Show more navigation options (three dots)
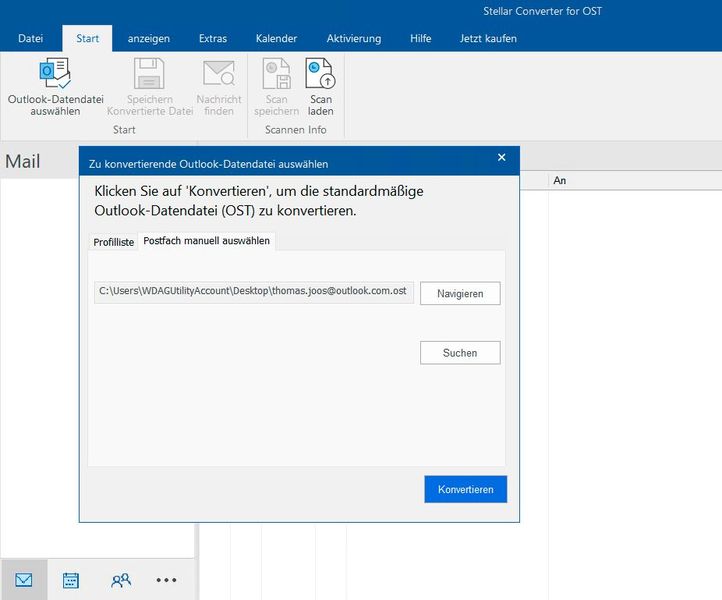 pyautogui.click(x=166, y=580)
